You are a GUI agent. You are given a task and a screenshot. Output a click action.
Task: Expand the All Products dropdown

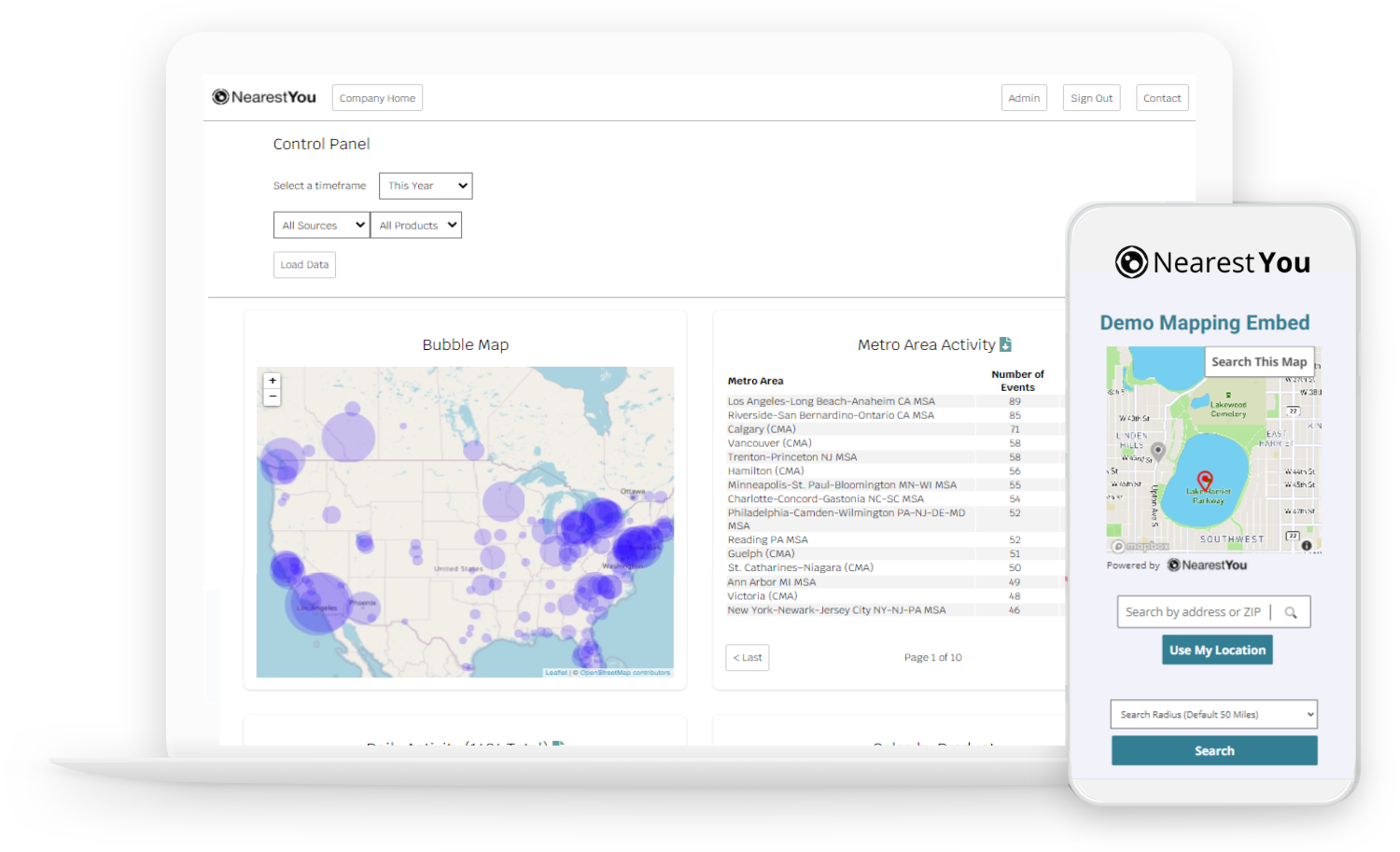tap(416, 225)
